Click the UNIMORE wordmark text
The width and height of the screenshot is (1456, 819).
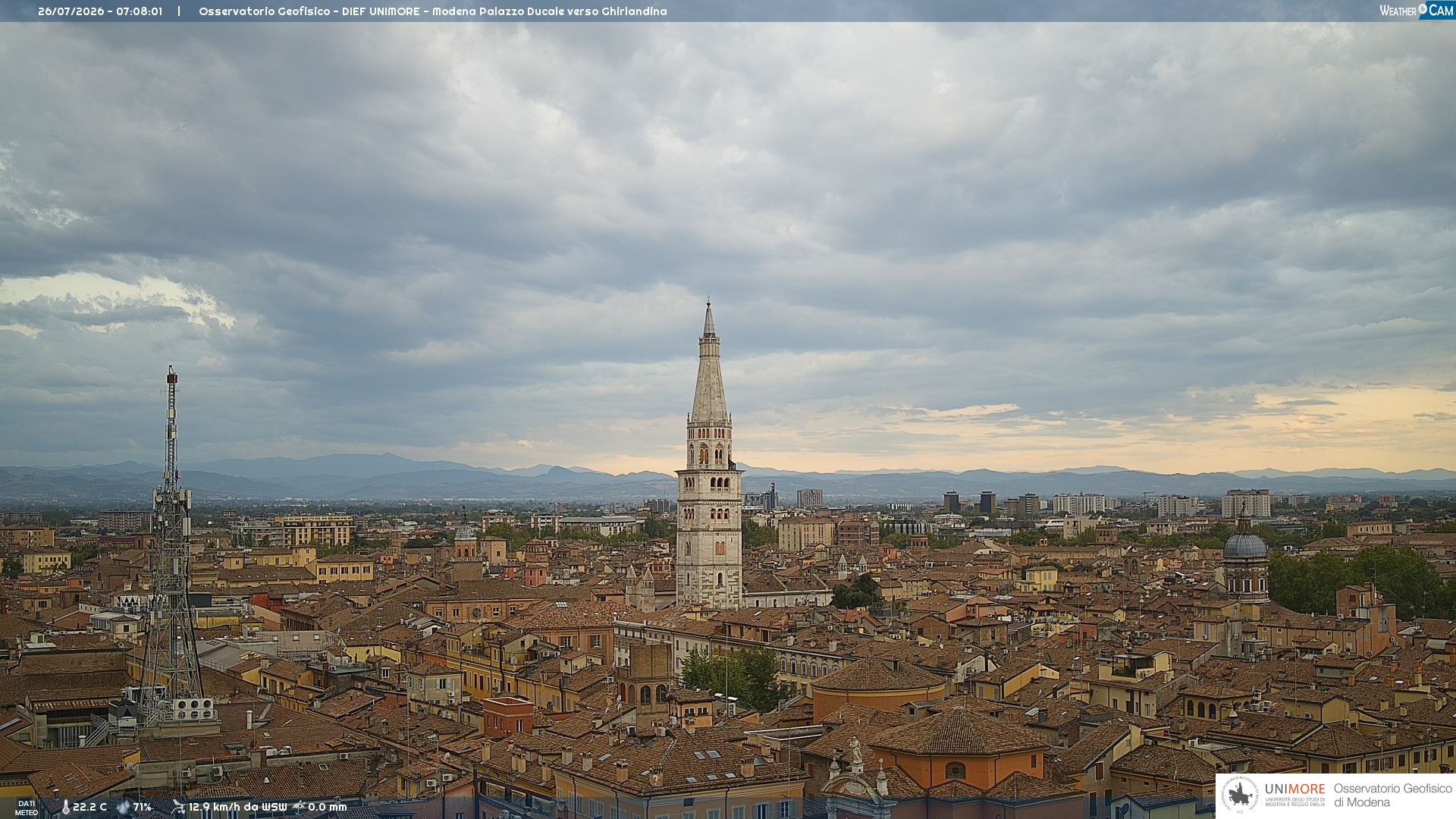click(1294, 789)
